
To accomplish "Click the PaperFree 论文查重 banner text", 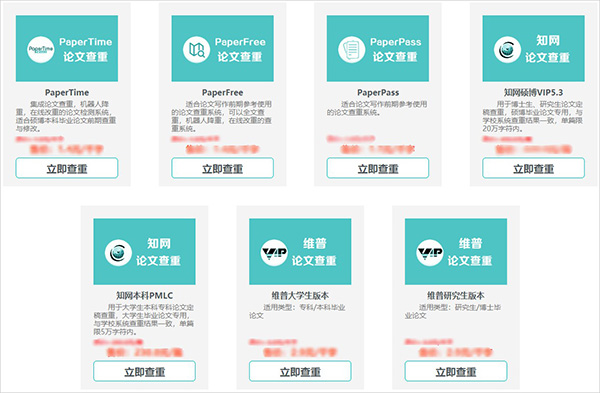I will (x=240, y=50).
